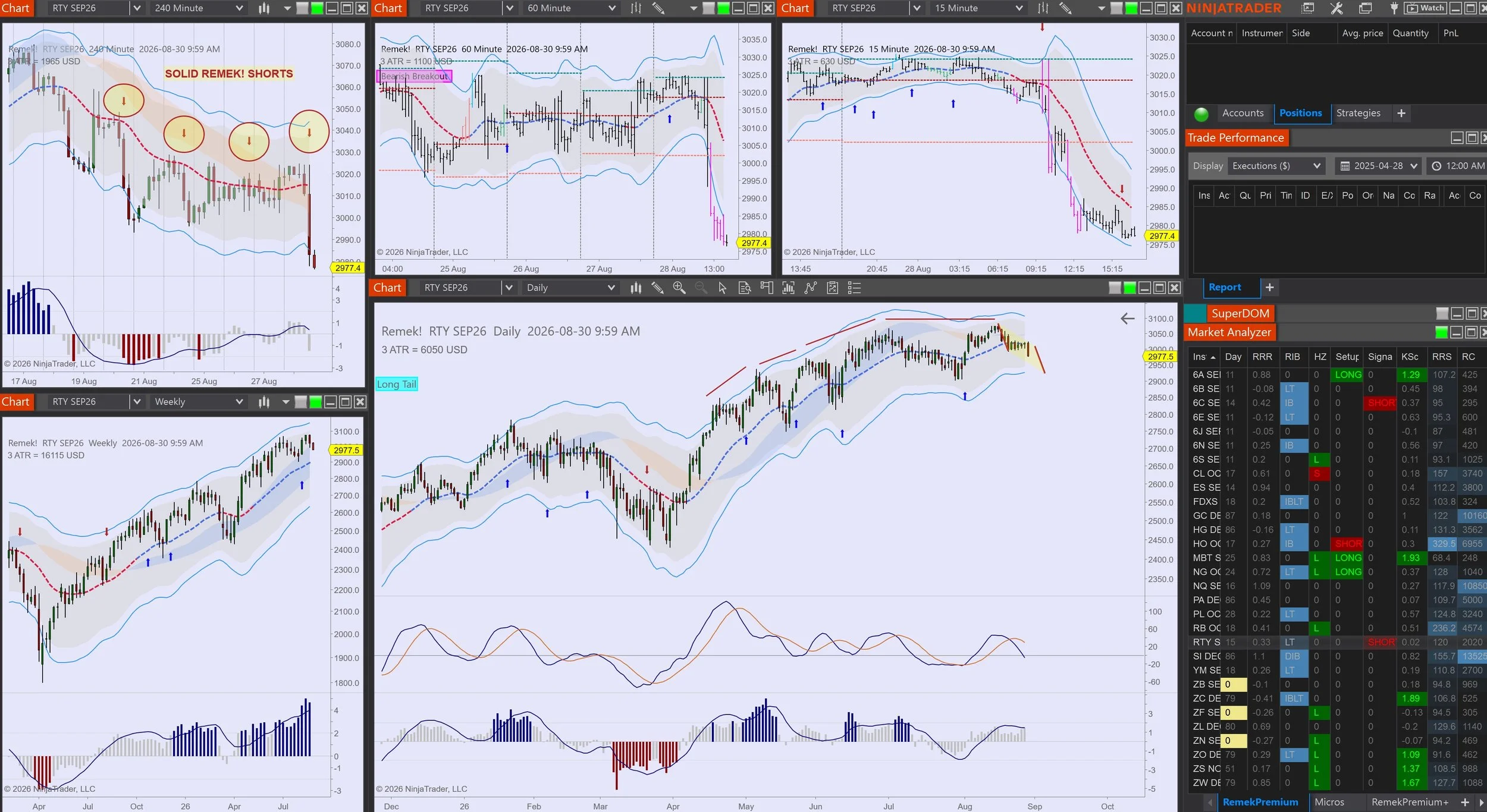Click the green connection status indicator
Image resolution: width=1487 pixels, height=812 pixels.
1201,114
